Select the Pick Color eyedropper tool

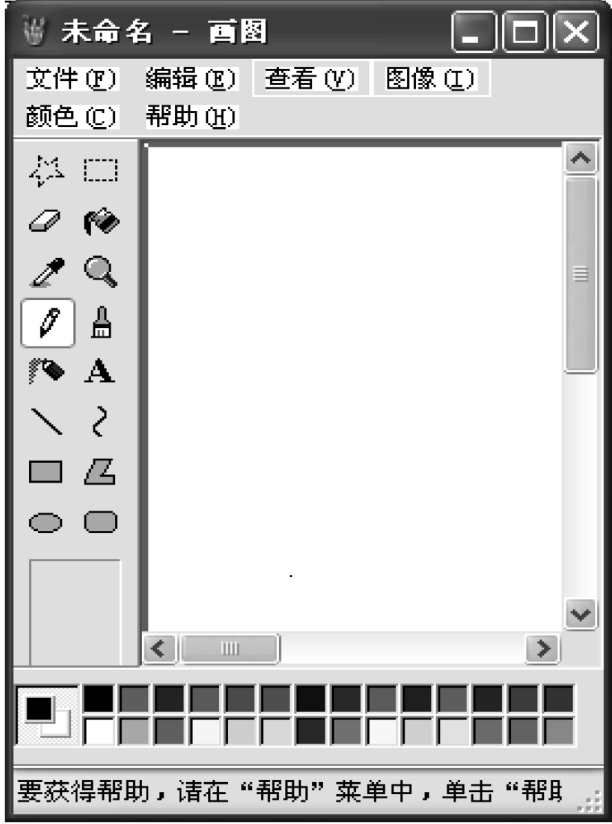click(47, 272)
